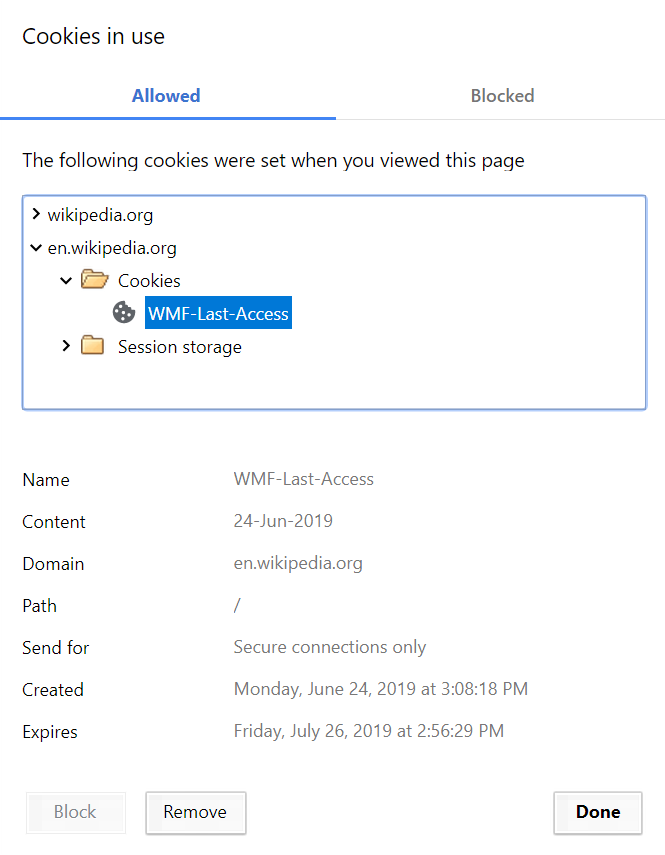665x855 pixels.
Task: Expand the wikipedia.org tree node
Action: 36,214
